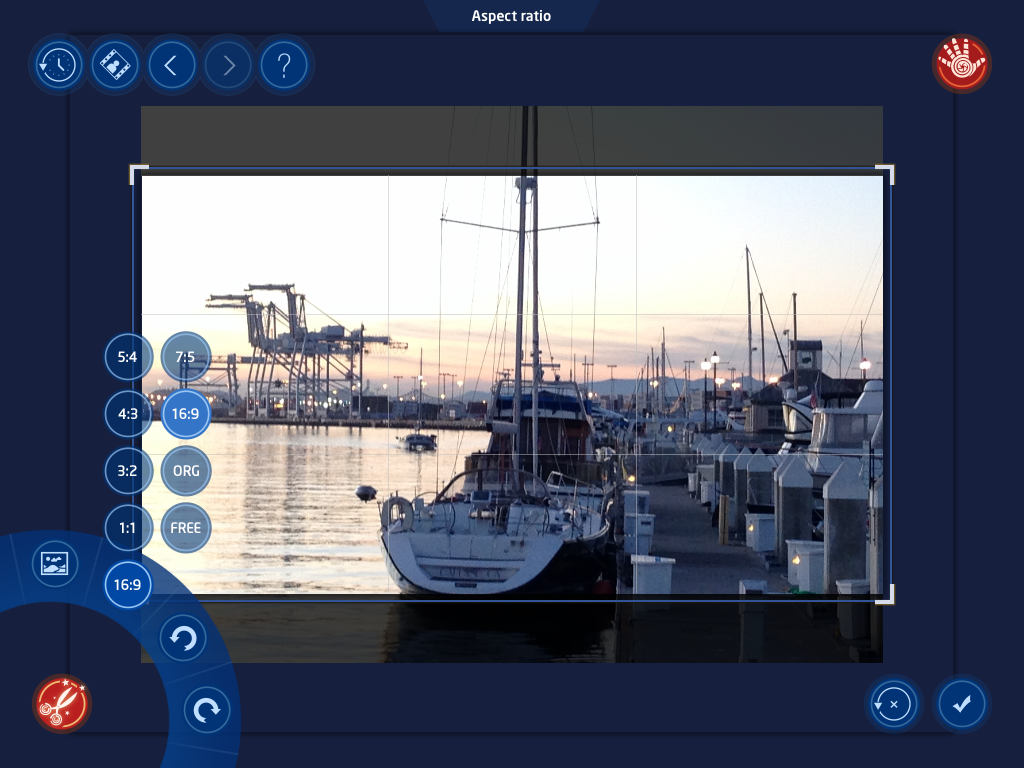Confirm crop with the checkmark button

pyautogui.click(x=961, y=704)
